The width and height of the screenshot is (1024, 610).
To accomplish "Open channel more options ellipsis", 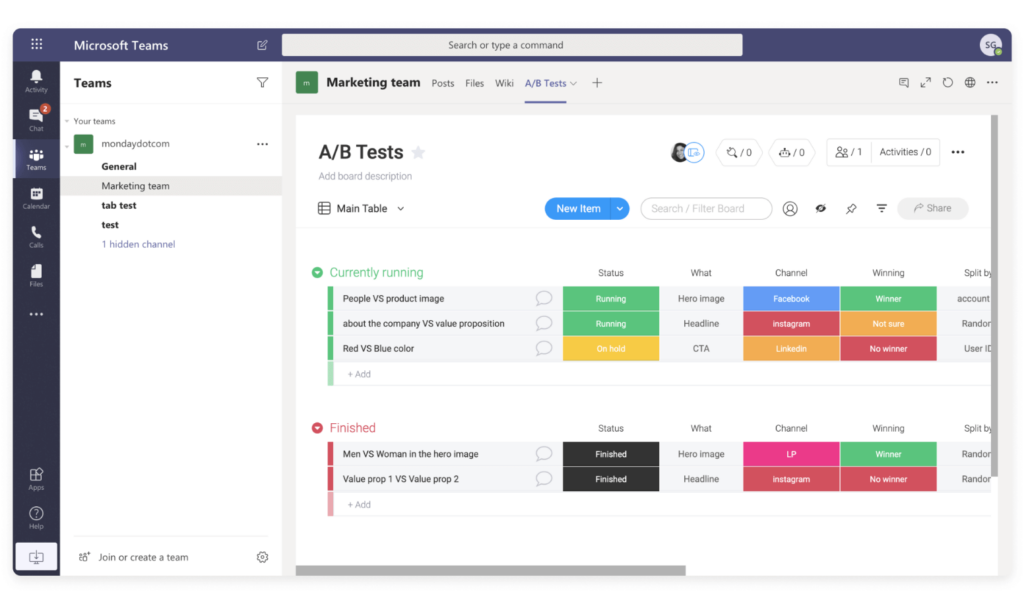I will 992,82.
